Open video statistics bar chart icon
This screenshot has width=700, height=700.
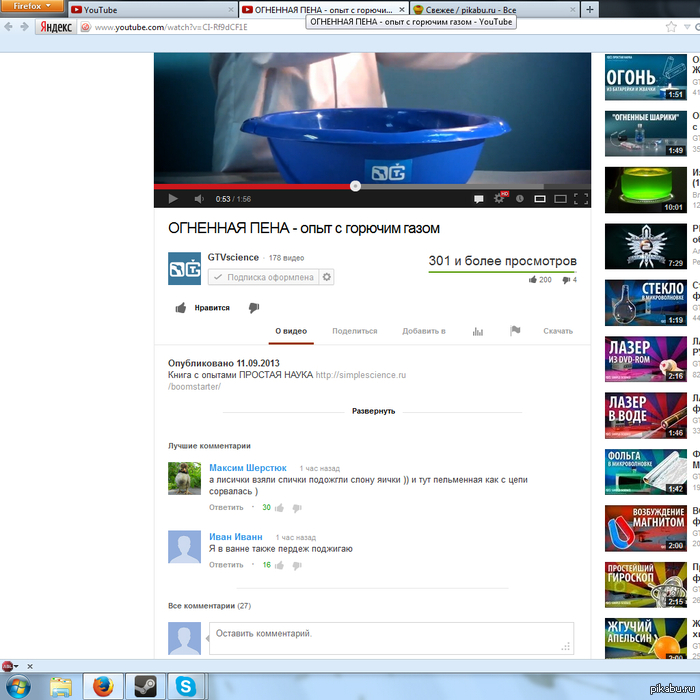click(x=478, y=331)
